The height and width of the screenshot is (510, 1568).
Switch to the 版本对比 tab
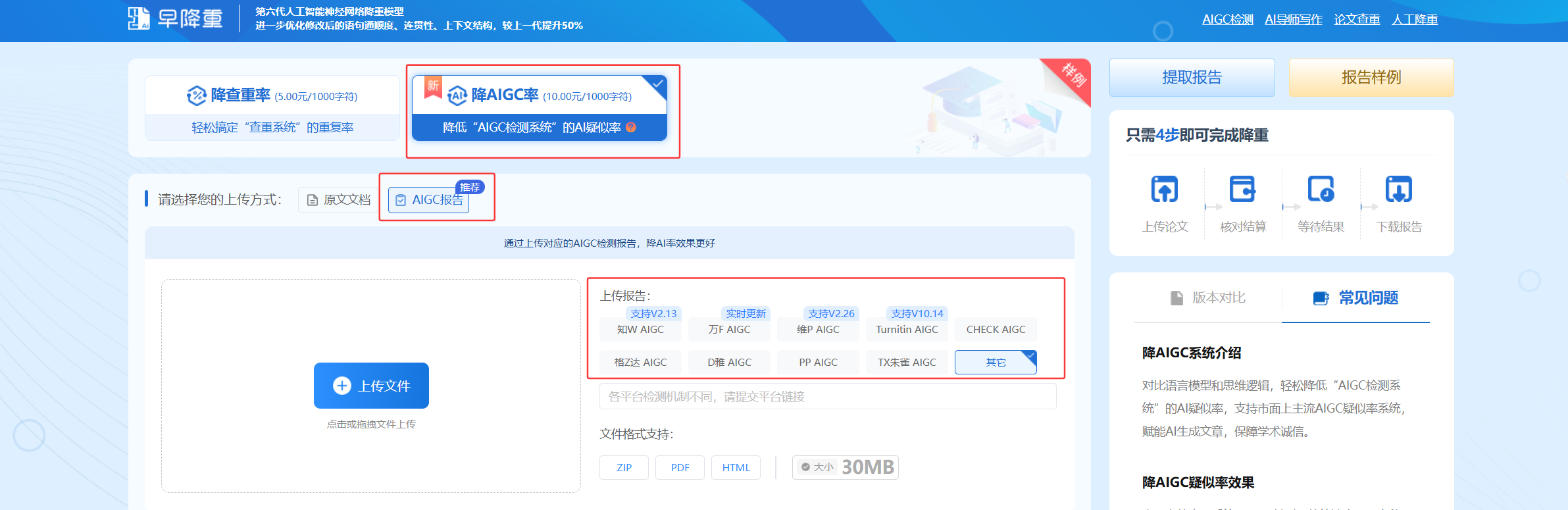click(1208, 298)
